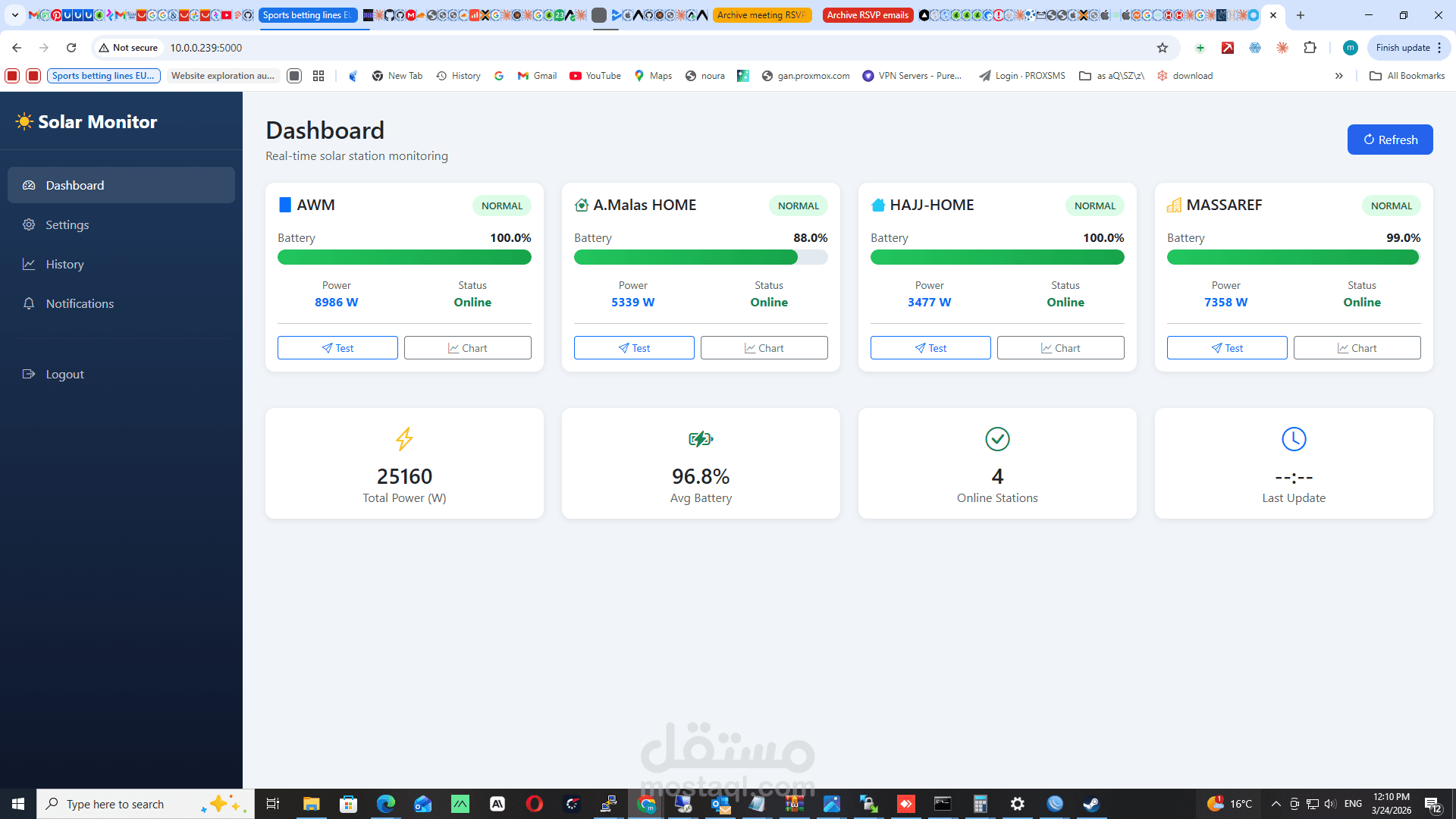Click the 96.8% Avg Battery value

701,476
